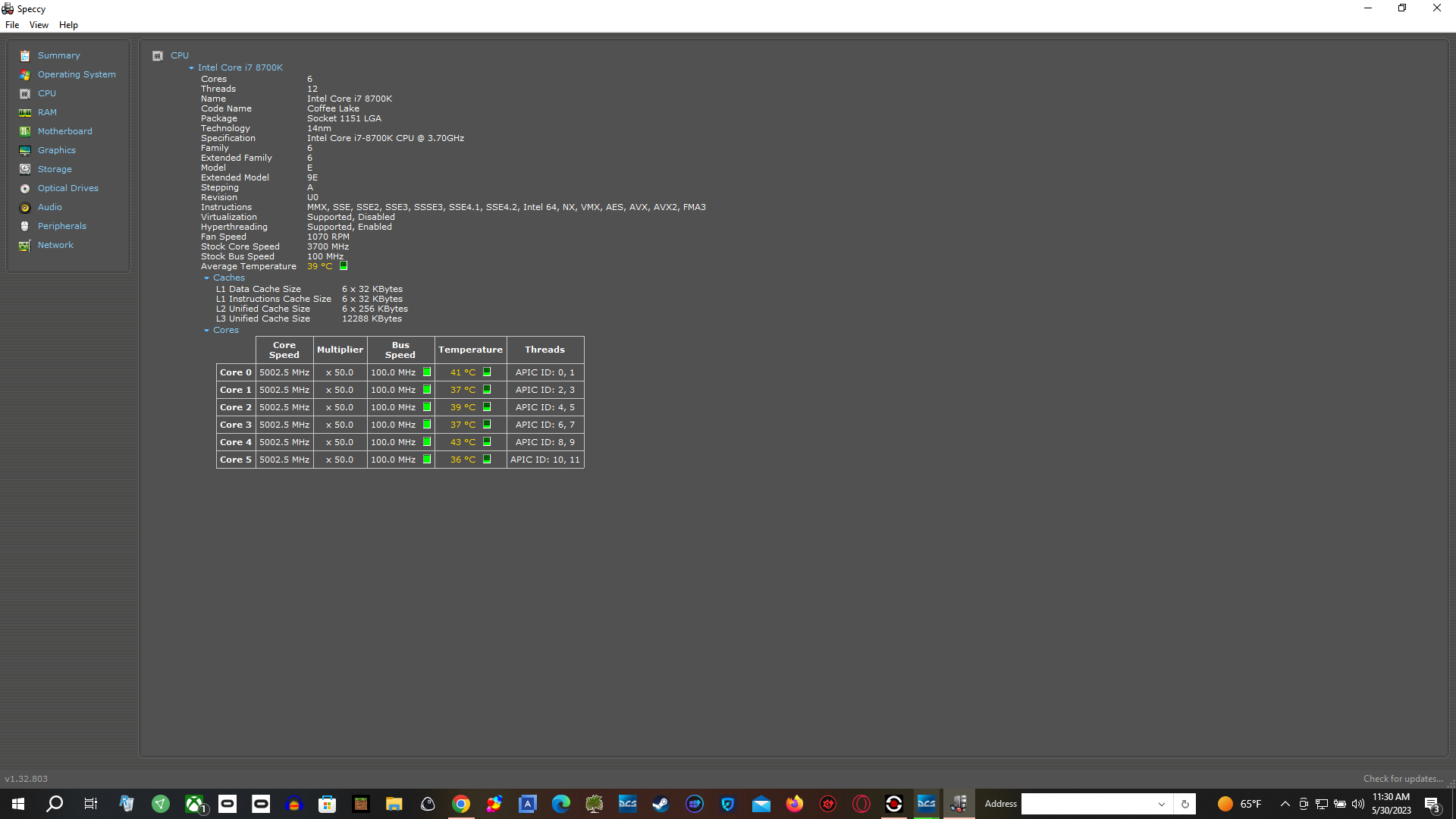Open the Xbox app in taskbar

click(x=194, y=804)
